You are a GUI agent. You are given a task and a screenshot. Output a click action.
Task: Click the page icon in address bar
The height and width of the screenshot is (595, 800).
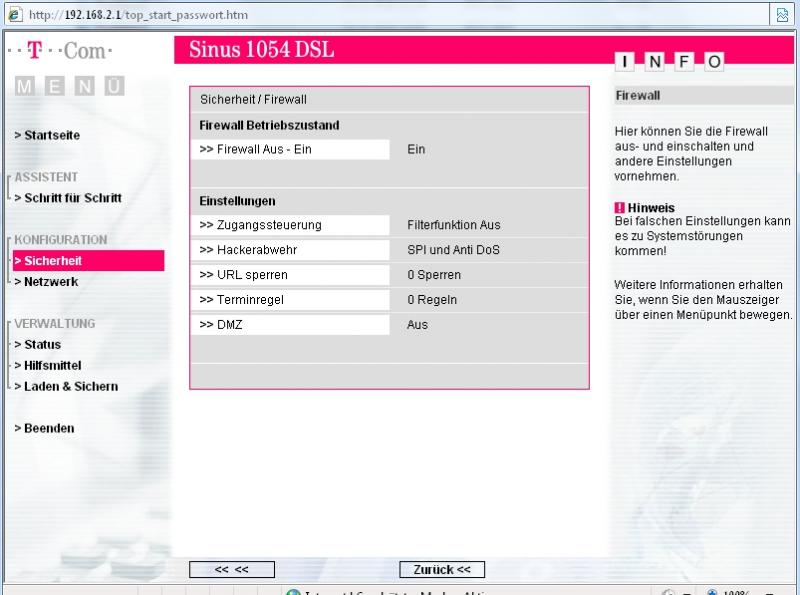pos(14,14)
